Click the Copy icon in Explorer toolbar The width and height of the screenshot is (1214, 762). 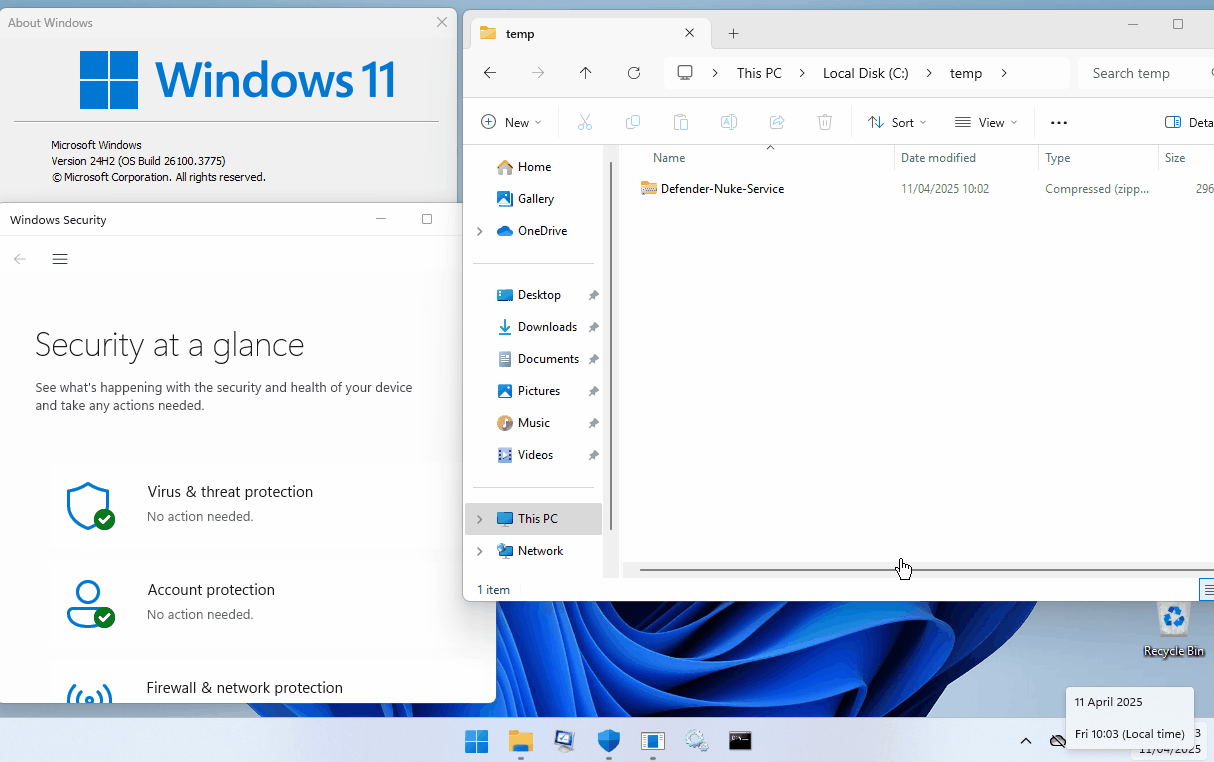(633, 122)
